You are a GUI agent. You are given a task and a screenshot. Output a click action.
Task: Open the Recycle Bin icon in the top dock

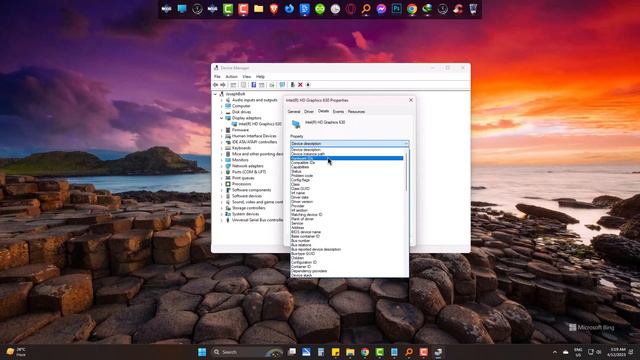coord(473,9)
